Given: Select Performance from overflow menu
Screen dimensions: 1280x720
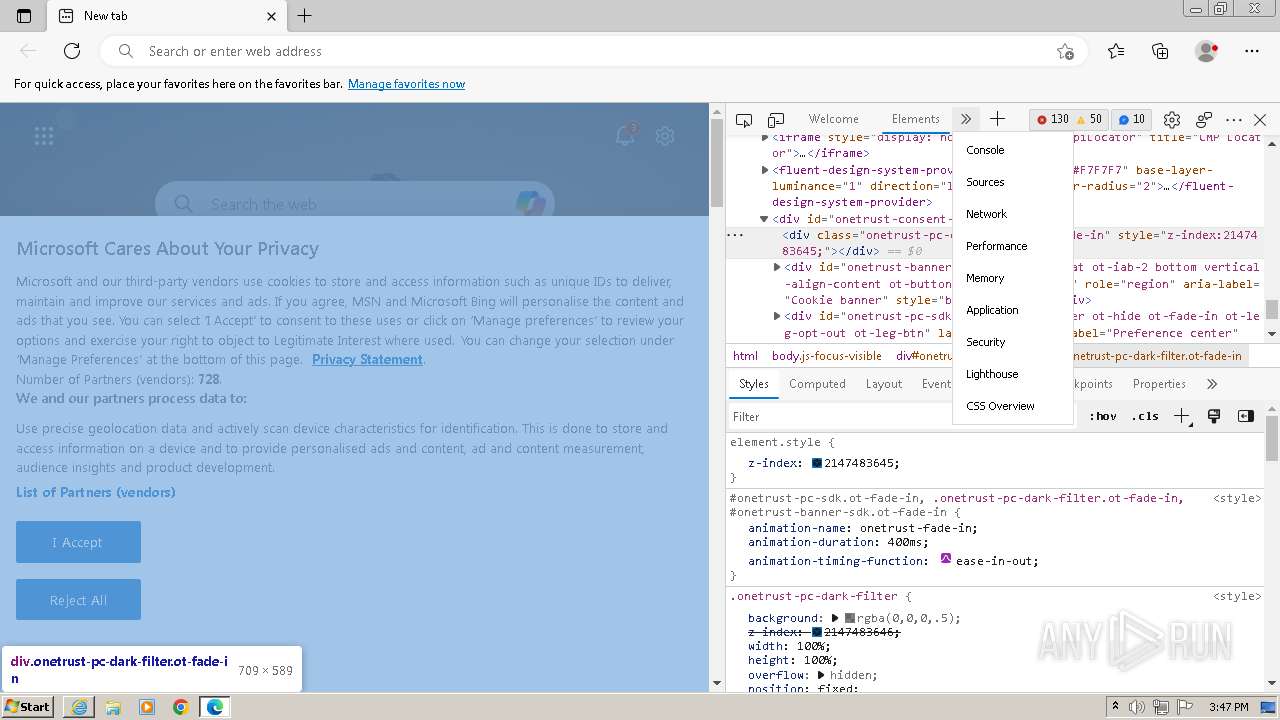Looking at the screenshot, I should [1013, 246].
